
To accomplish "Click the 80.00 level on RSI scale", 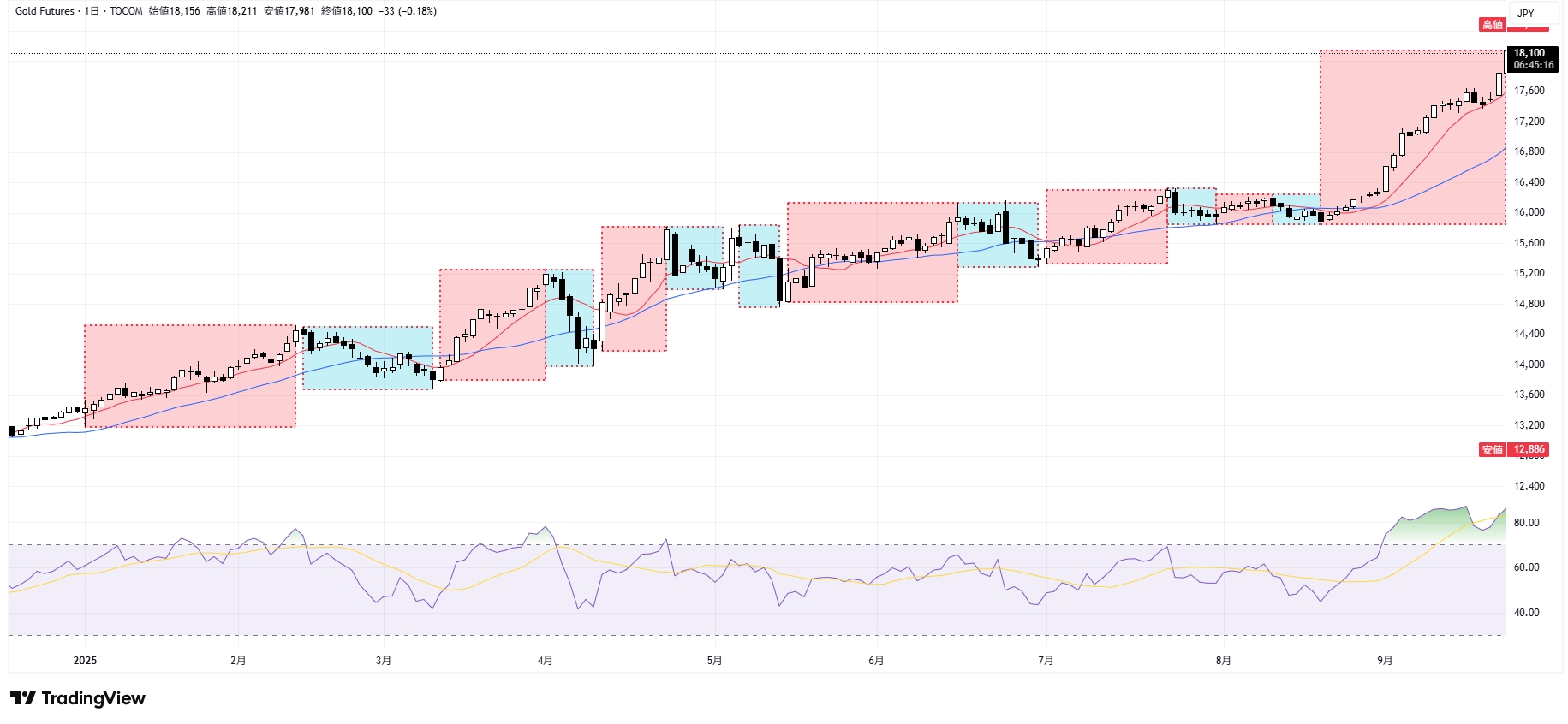I will (1526, 523).
